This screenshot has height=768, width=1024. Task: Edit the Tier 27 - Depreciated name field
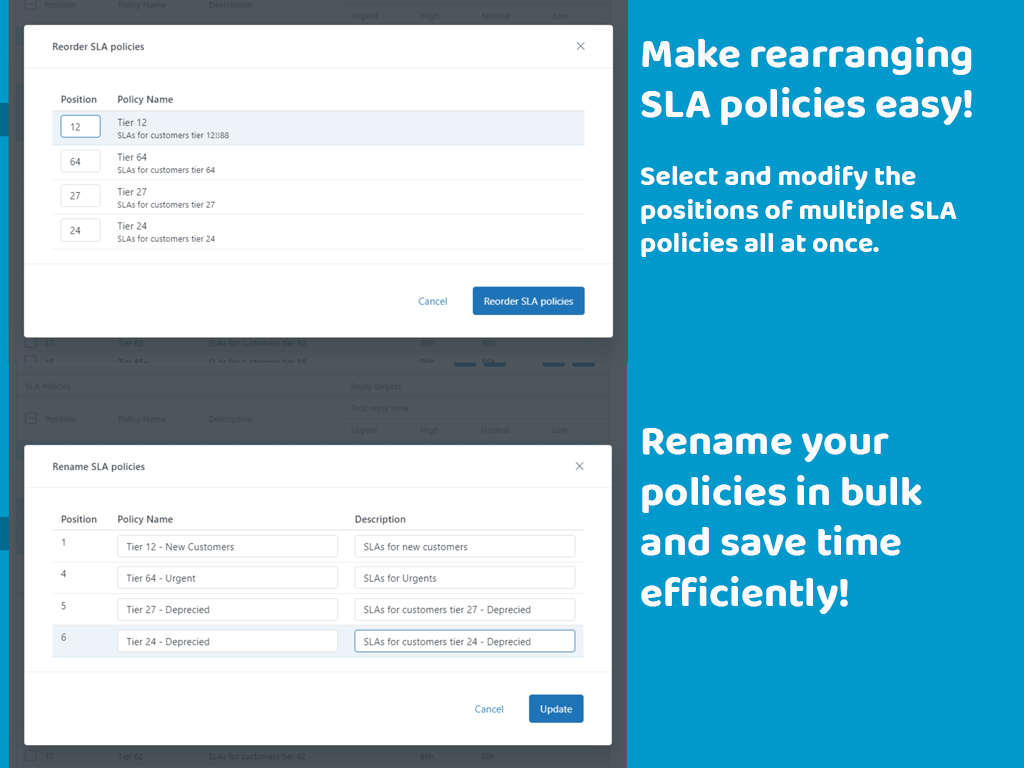pyautogui.click(x=227, y=609)
